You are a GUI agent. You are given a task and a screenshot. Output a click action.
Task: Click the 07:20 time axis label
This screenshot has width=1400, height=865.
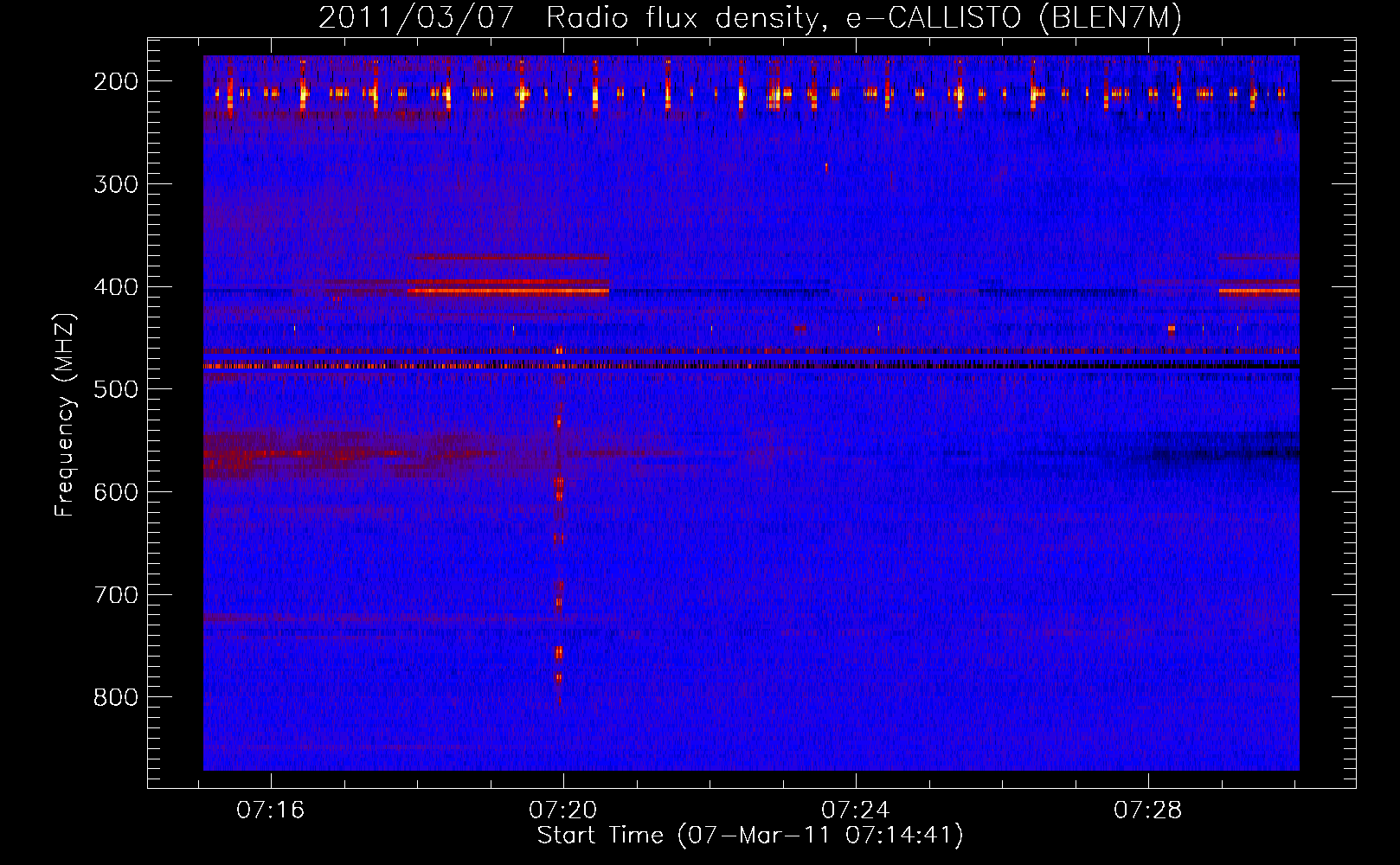pyautogui.click(x=563, y=811)
